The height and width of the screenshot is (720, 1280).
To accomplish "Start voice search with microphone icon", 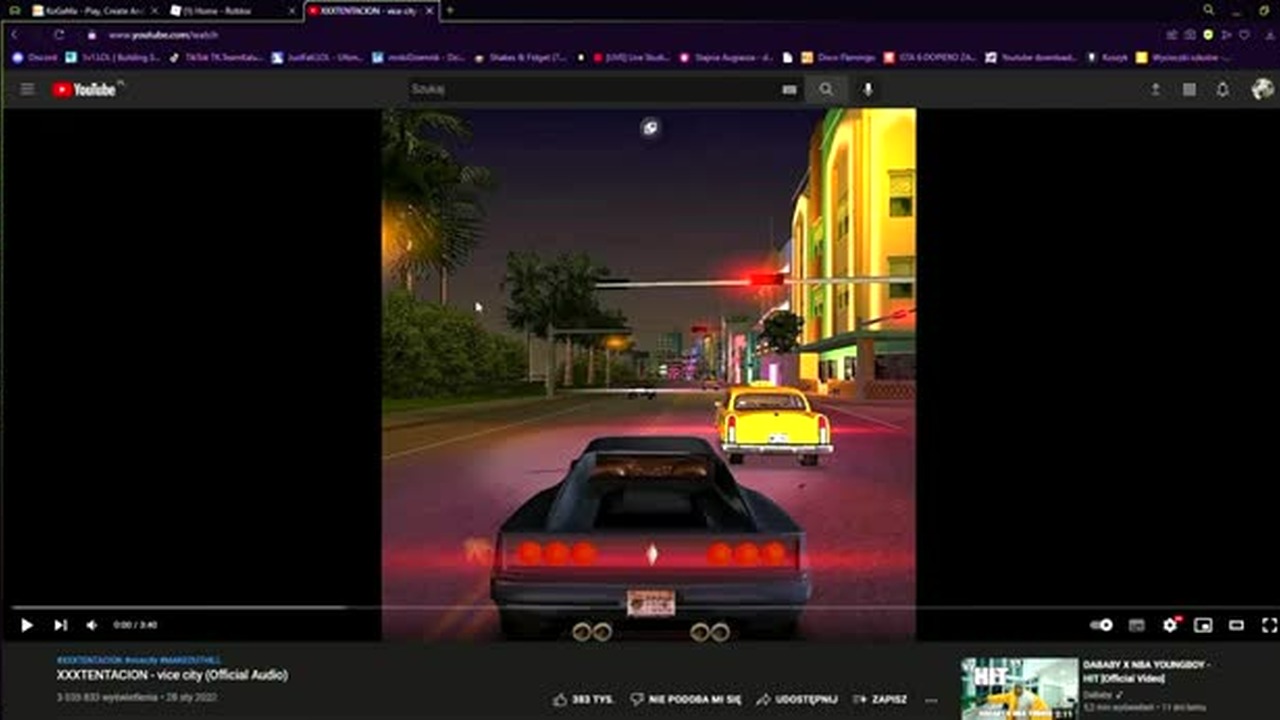I will 868,90.
